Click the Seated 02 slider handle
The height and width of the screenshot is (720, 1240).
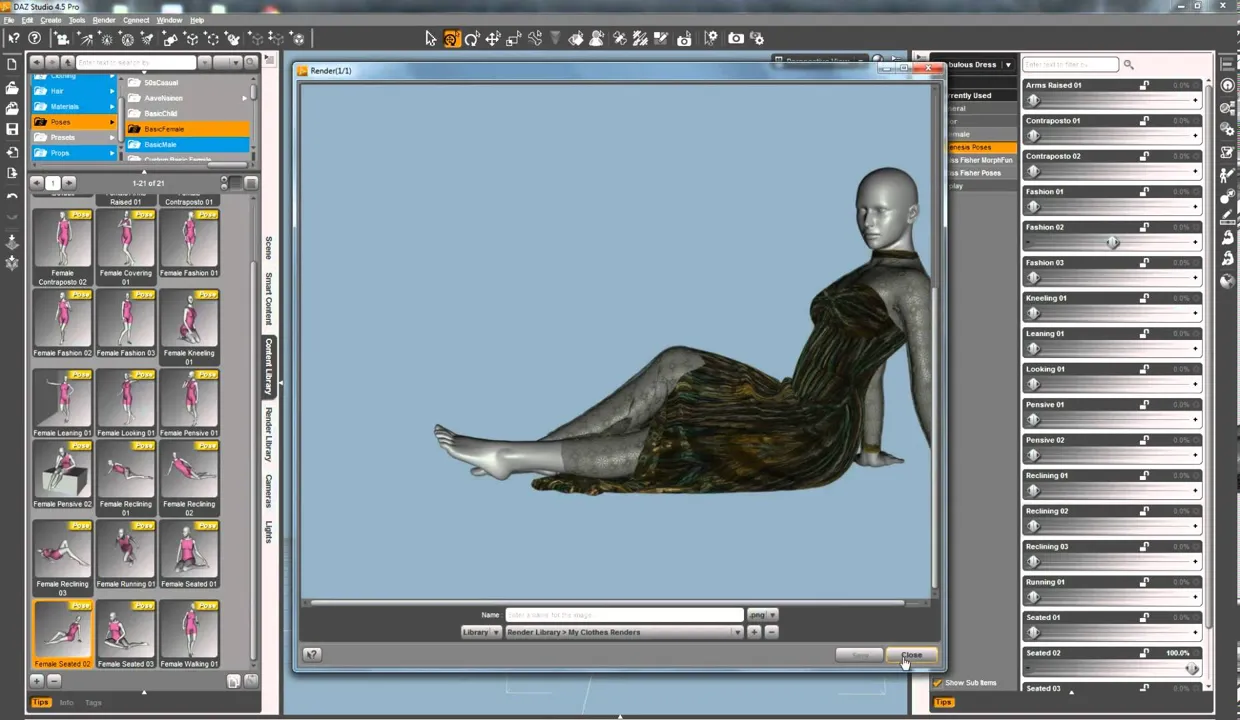tap(1191, 668)
